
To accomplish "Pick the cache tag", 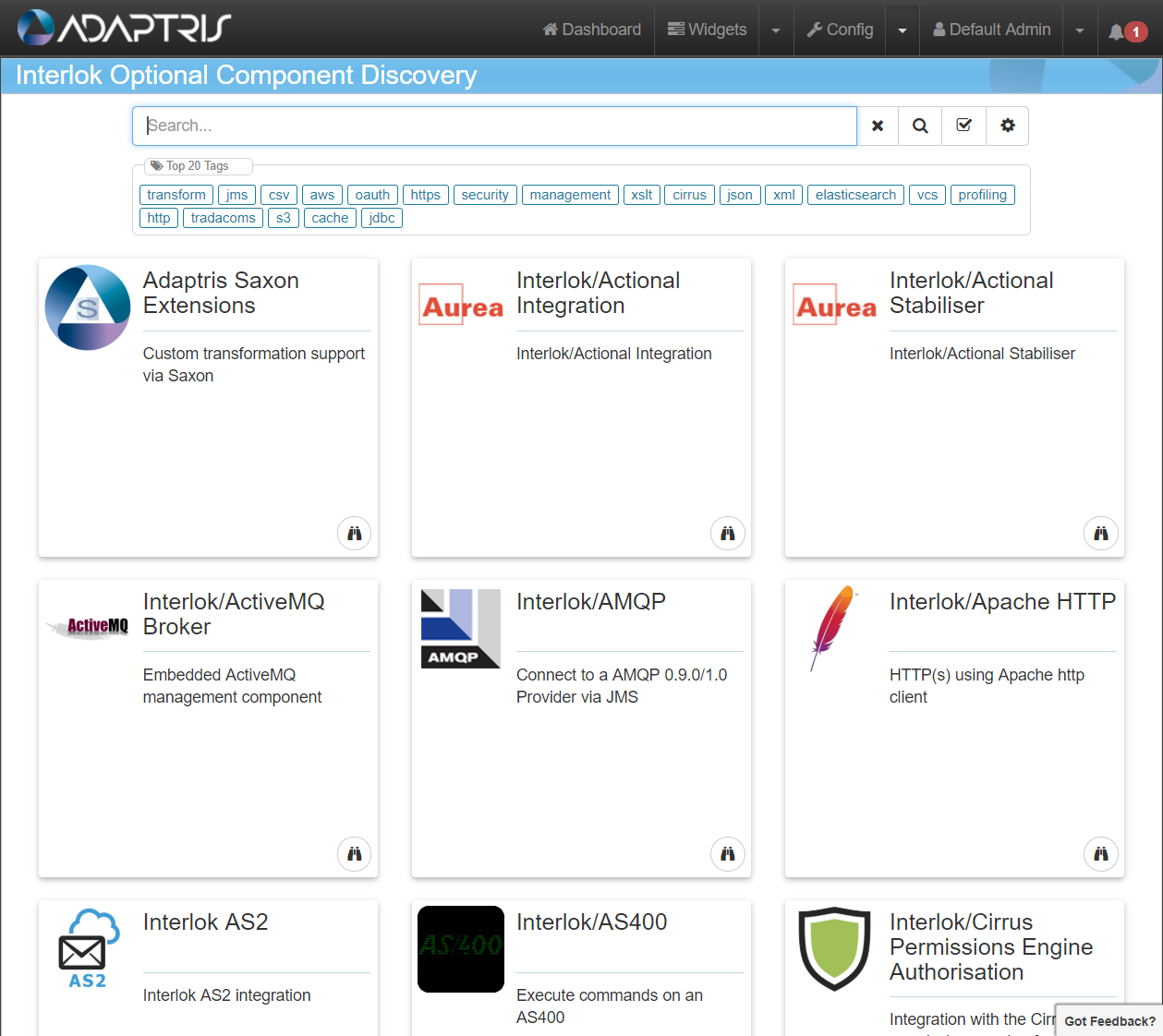I will click(x=330, y=218).
